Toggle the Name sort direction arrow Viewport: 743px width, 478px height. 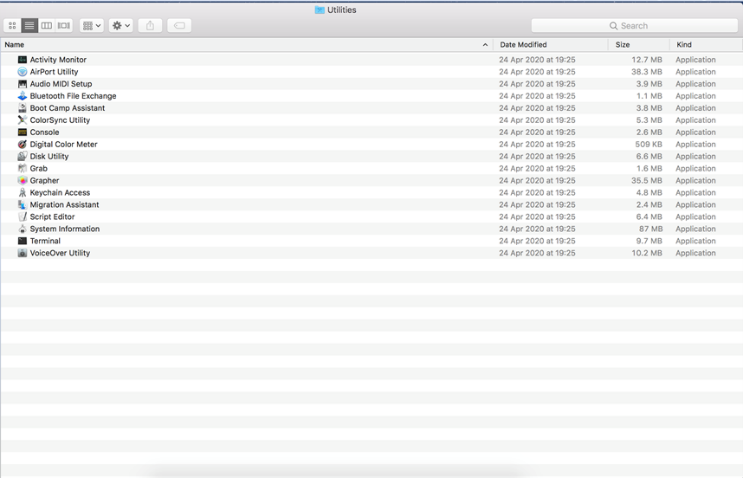(x=485, y=45)
